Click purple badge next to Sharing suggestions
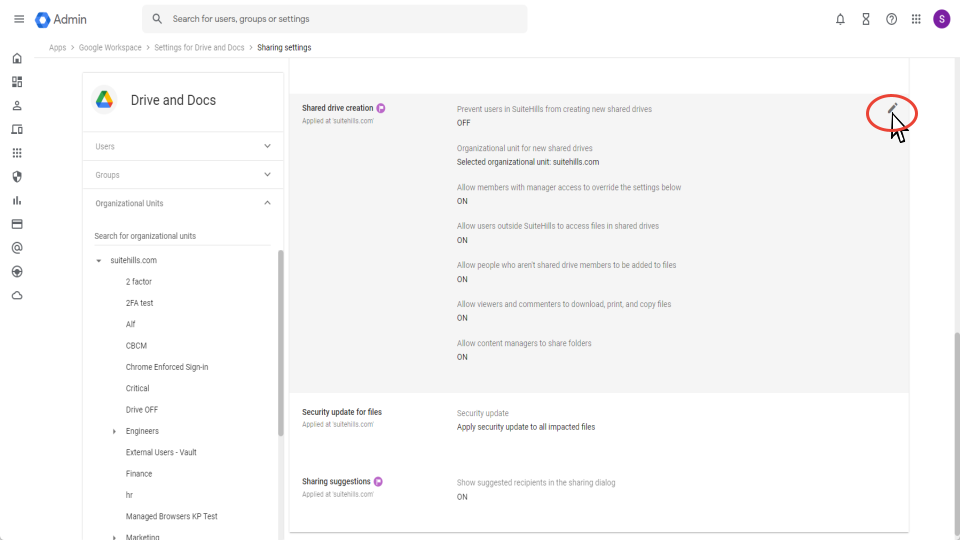 tap(378, 482)
